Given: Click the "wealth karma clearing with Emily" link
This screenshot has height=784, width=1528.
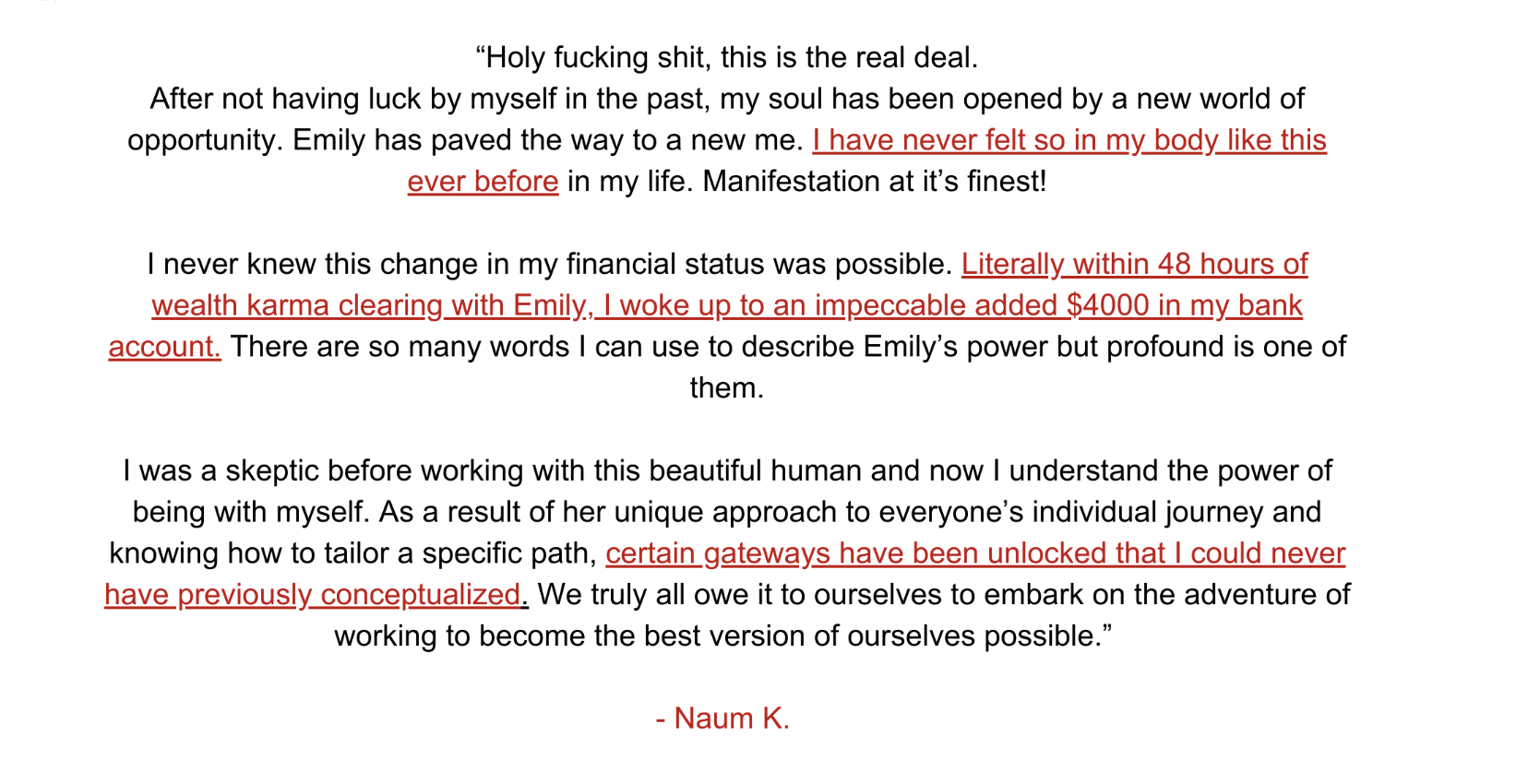Looking at the screenshot, I should tap(368, 305).
